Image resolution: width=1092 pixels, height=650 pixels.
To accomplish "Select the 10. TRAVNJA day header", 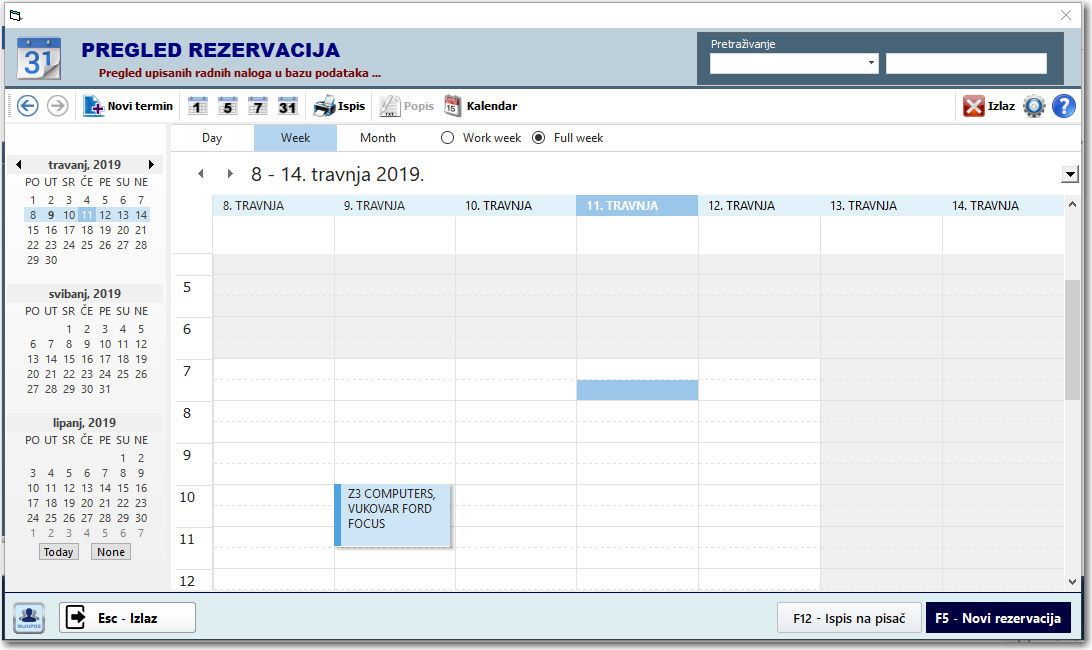I will 516,206.
